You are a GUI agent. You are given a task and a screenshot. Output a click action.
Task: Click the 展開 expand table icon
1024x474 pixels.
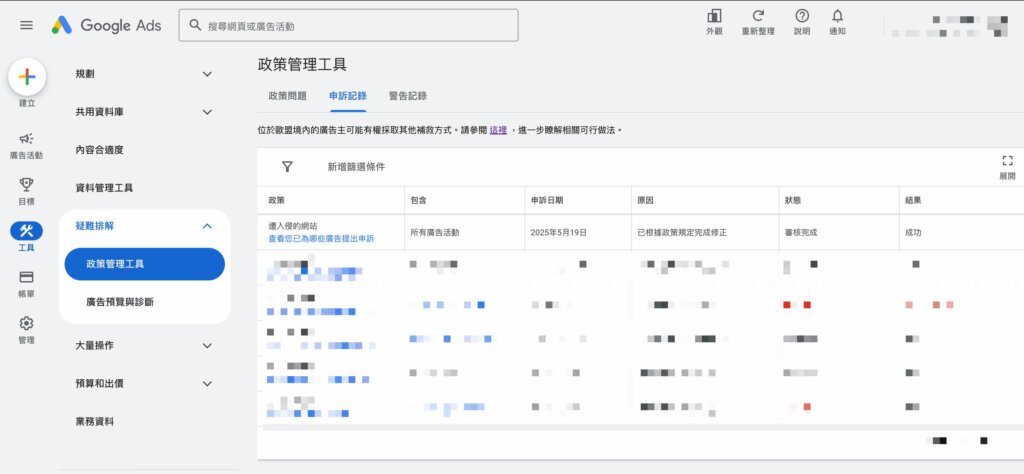click(x=1007, y=161)
